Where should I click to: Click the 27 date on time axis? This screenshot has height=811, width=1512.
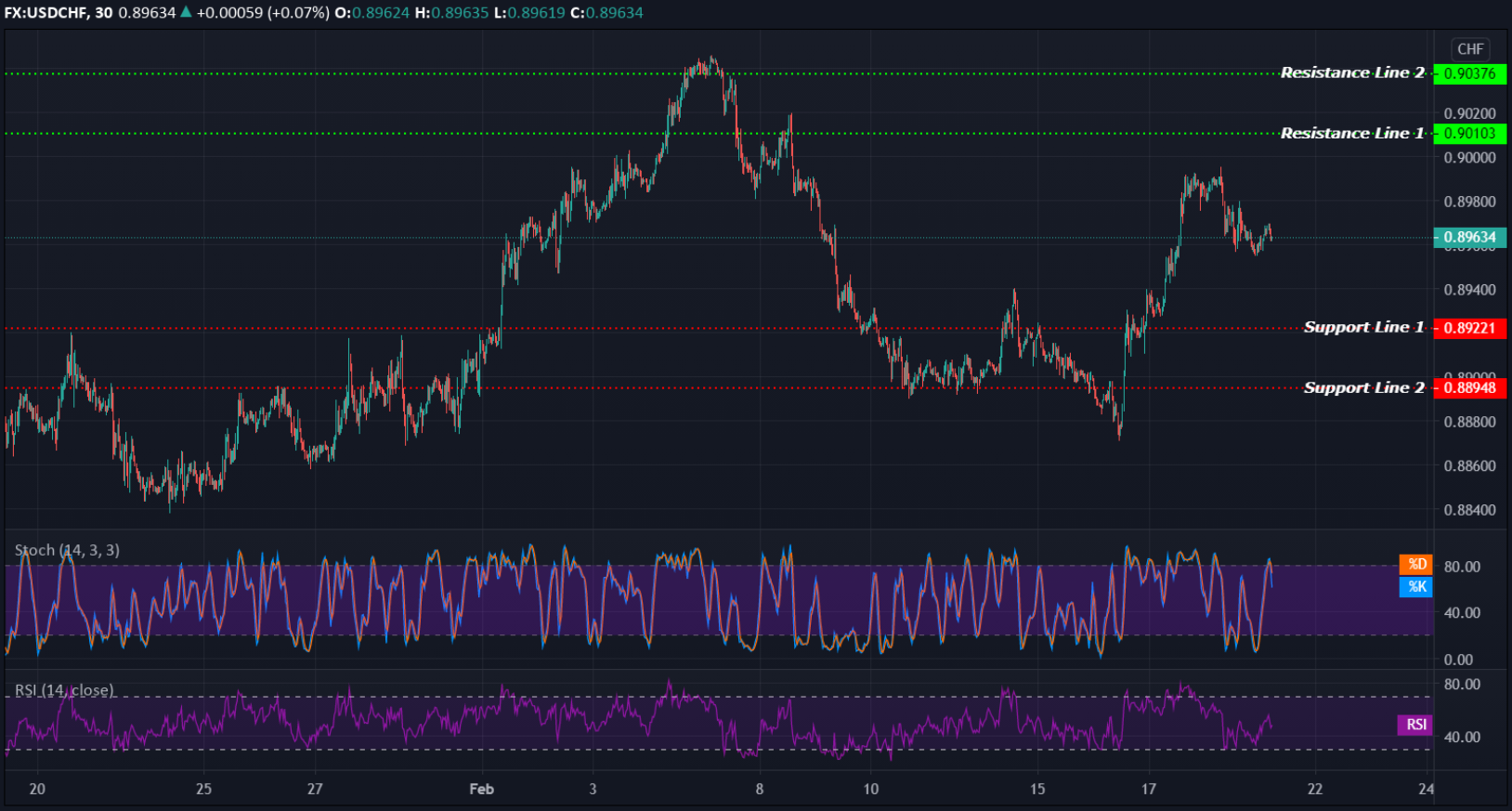click(315, 789)
